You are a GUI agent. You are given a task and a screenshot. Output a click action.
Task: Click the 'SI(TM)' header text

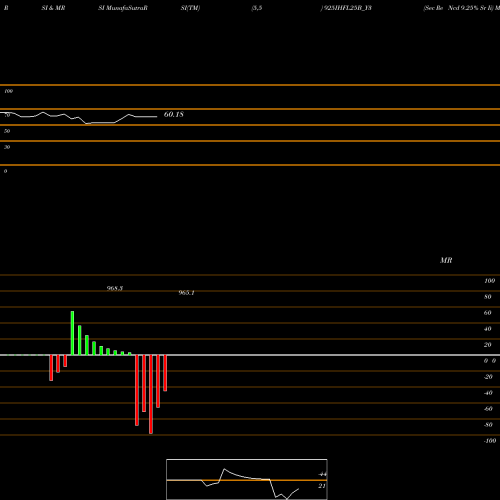(x=190, y=8)
